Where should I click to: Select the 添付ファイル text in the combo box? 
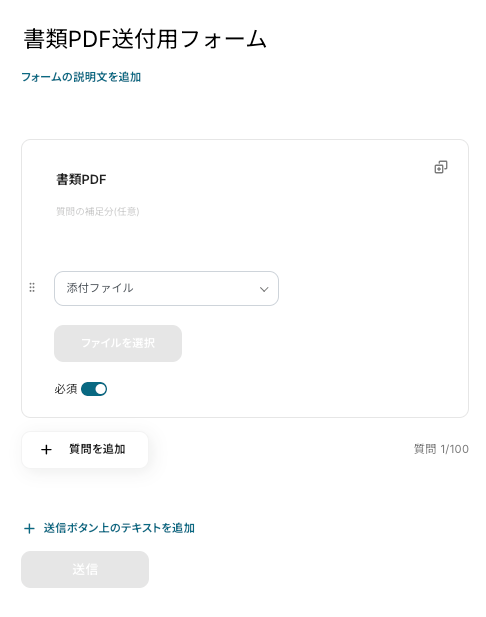coord(100,288)
